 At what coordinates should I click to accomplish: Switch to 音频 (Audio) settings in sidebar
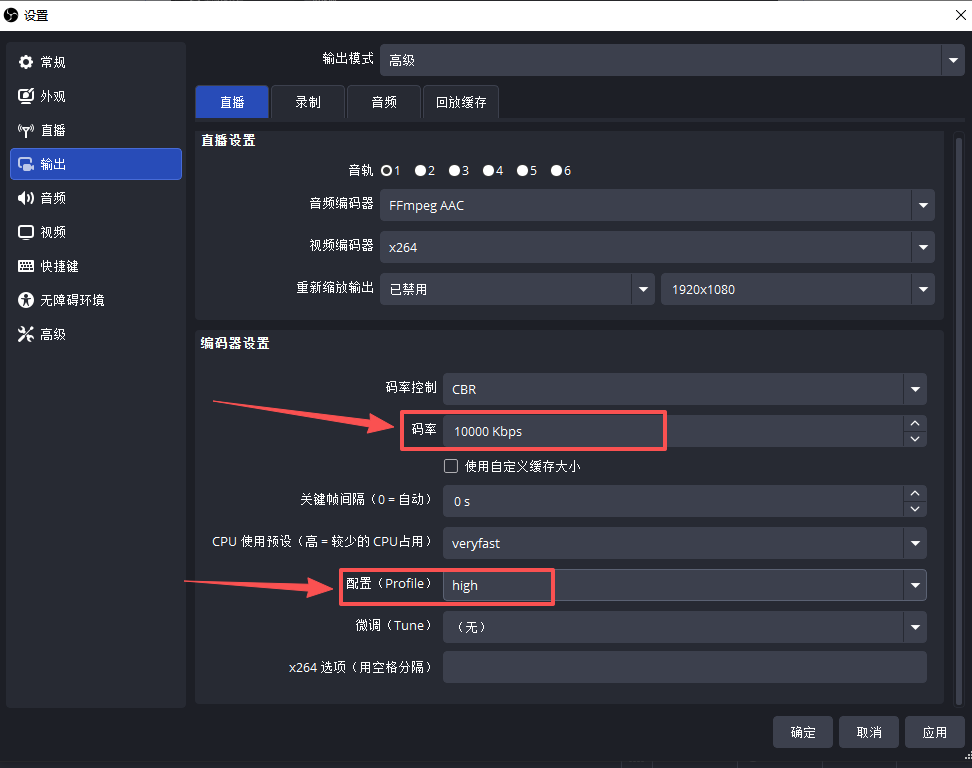[60, 197]
